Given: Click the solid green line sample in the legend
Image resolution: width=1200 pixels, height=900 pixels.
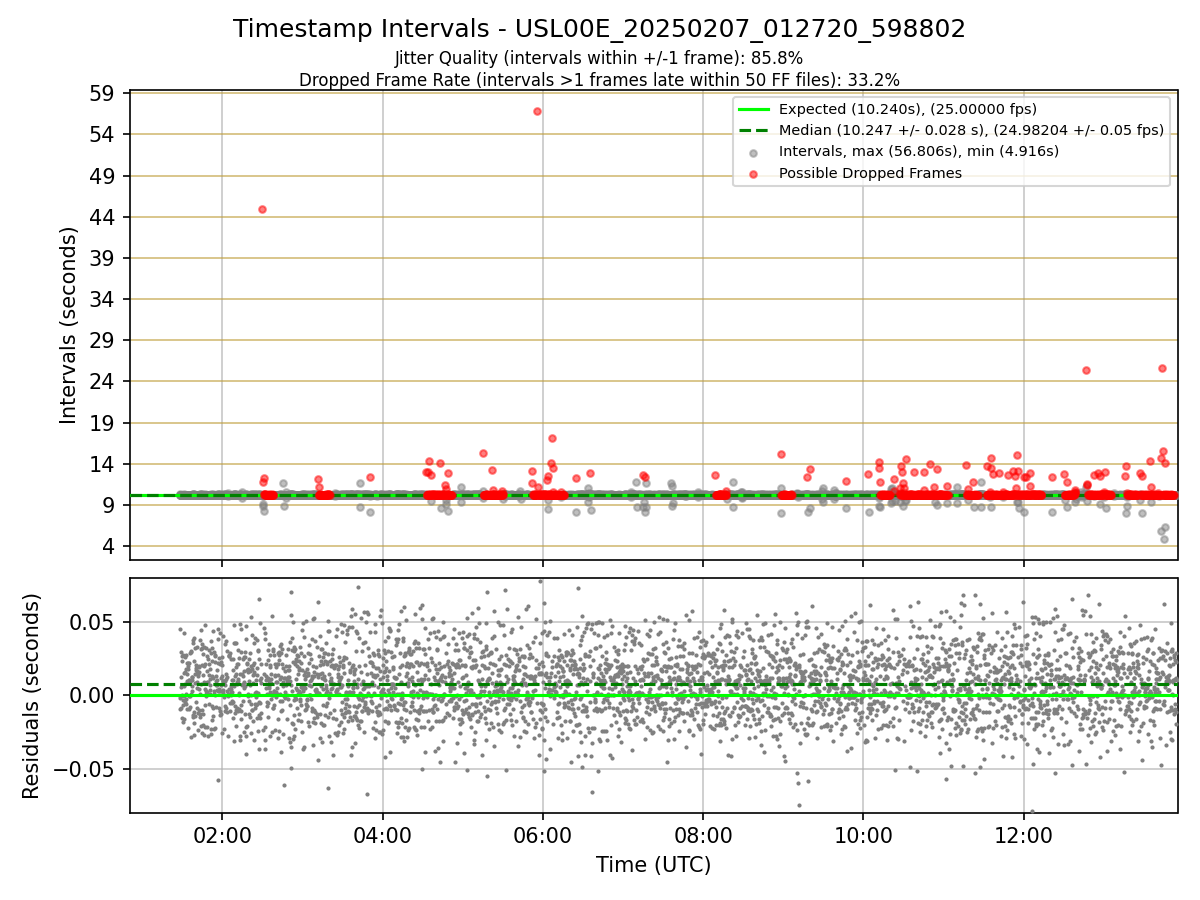Looking at the screenshot, I should pos(754,109).
